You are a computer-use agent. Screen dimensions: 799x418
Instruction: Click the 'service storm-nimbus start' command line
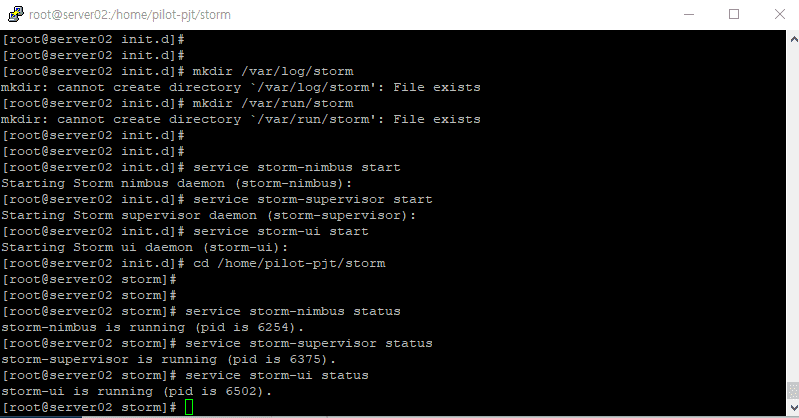pos(201,167)
